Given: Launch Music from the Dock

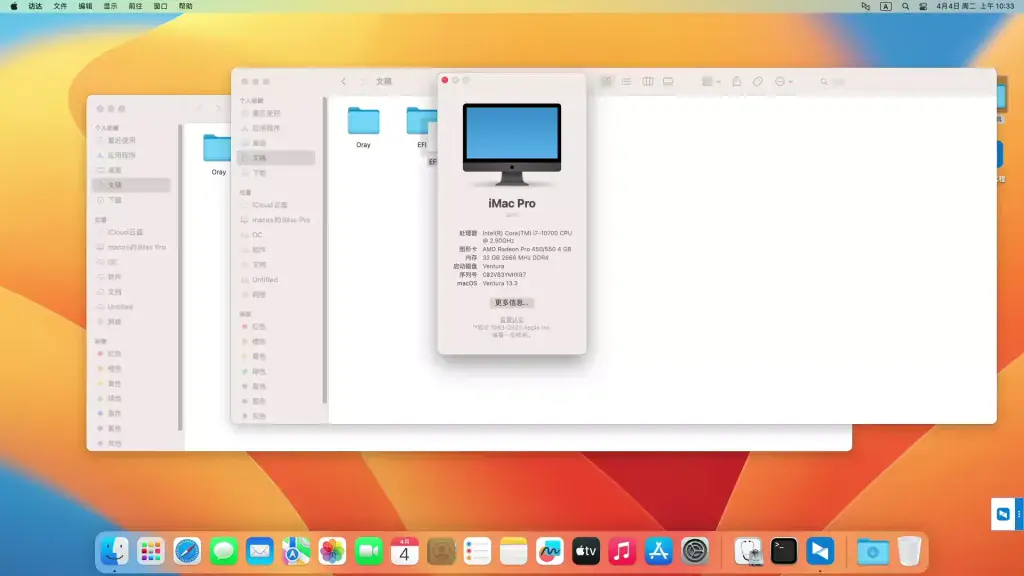Looking at the screenshot, I should point(622,552).
